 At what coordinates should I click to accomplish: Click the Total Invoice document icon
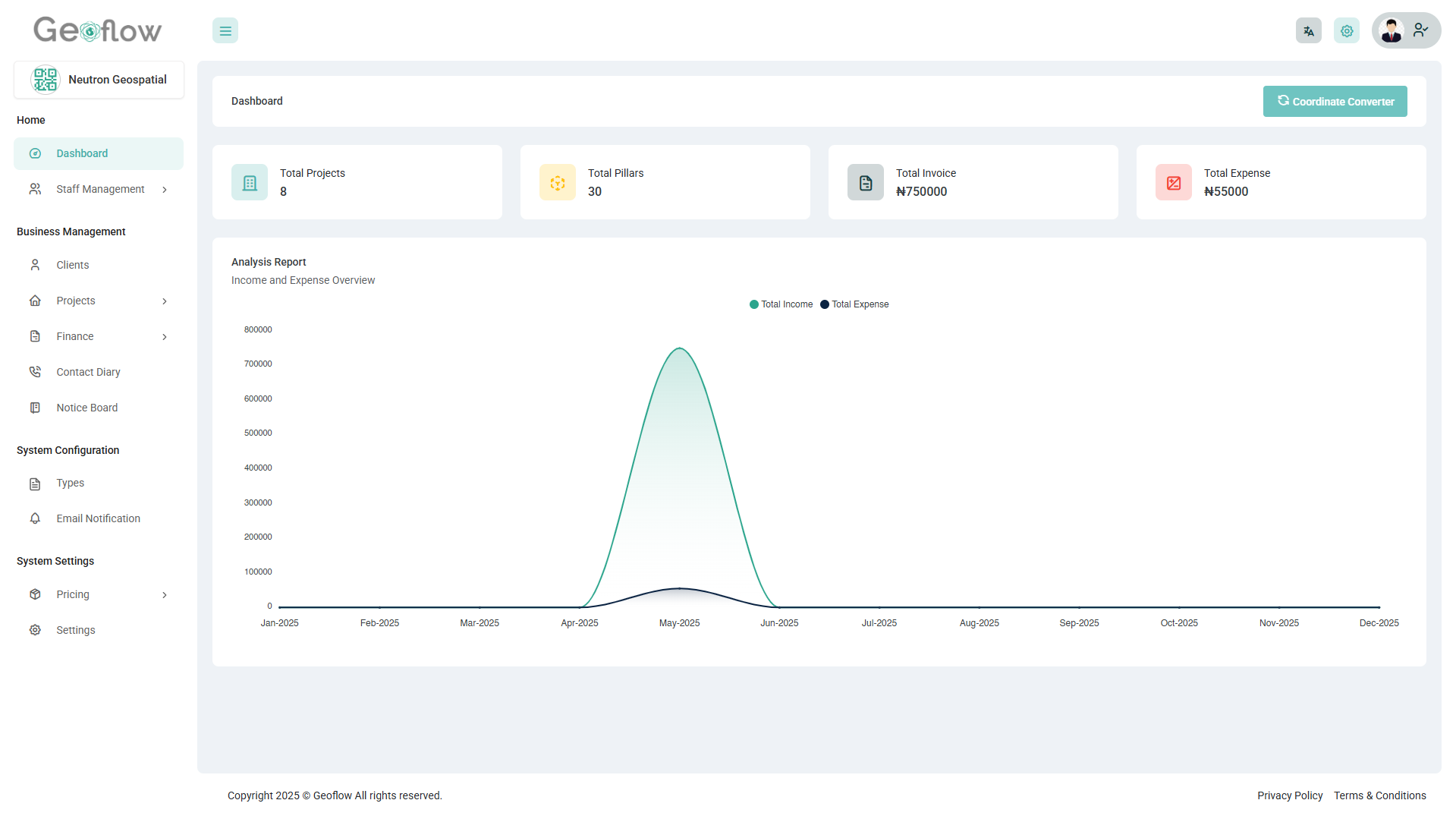tap(866, 183)
